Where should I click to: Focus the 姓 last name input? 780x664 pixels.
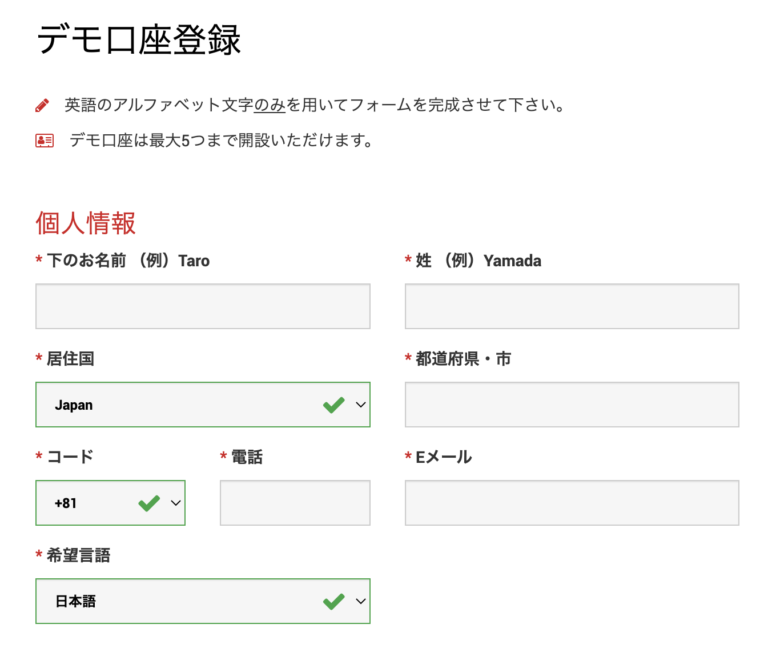[572, 306]
